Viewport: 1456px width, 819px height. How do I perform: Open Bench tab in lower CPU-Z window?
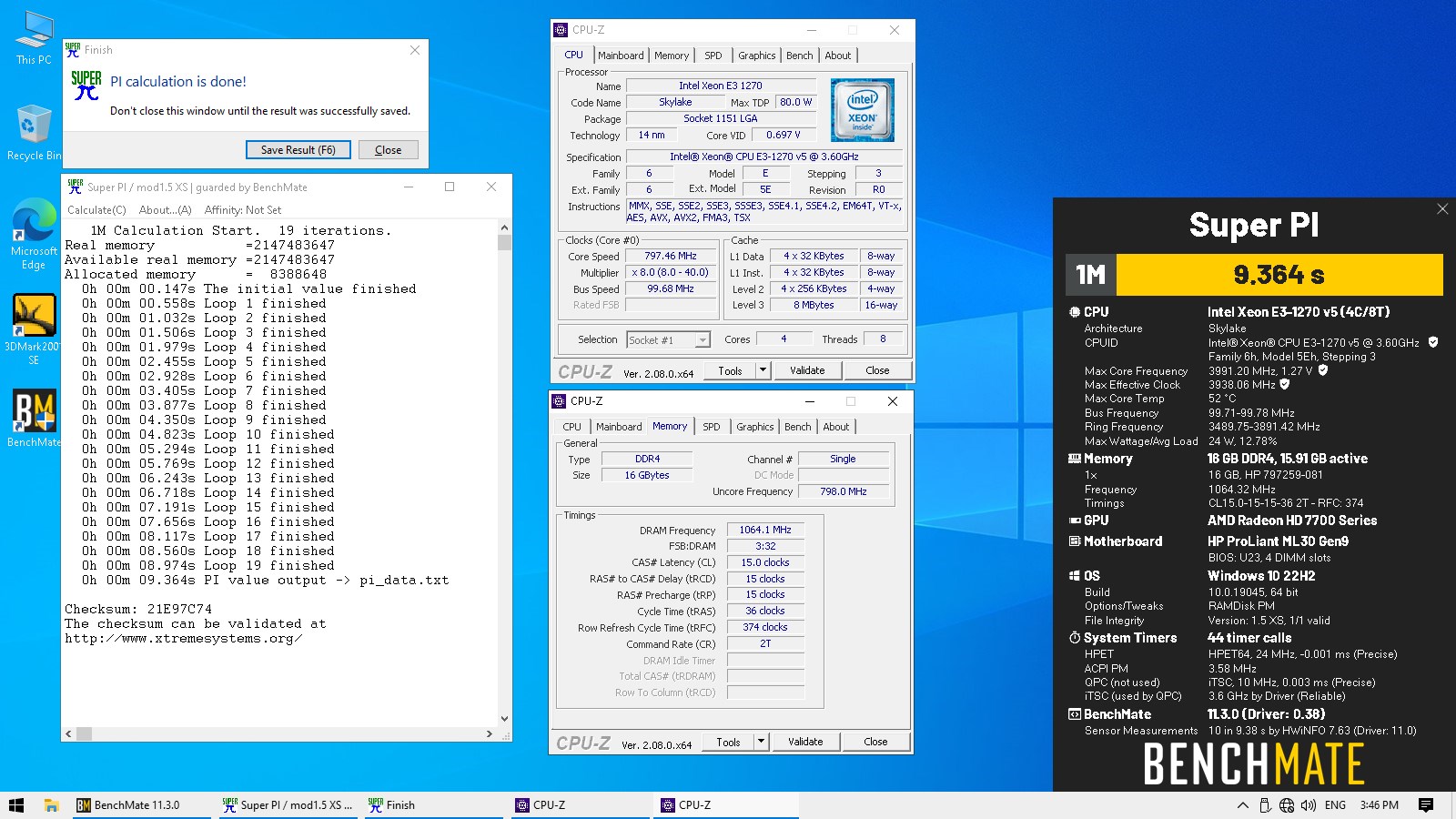[798, 427]
